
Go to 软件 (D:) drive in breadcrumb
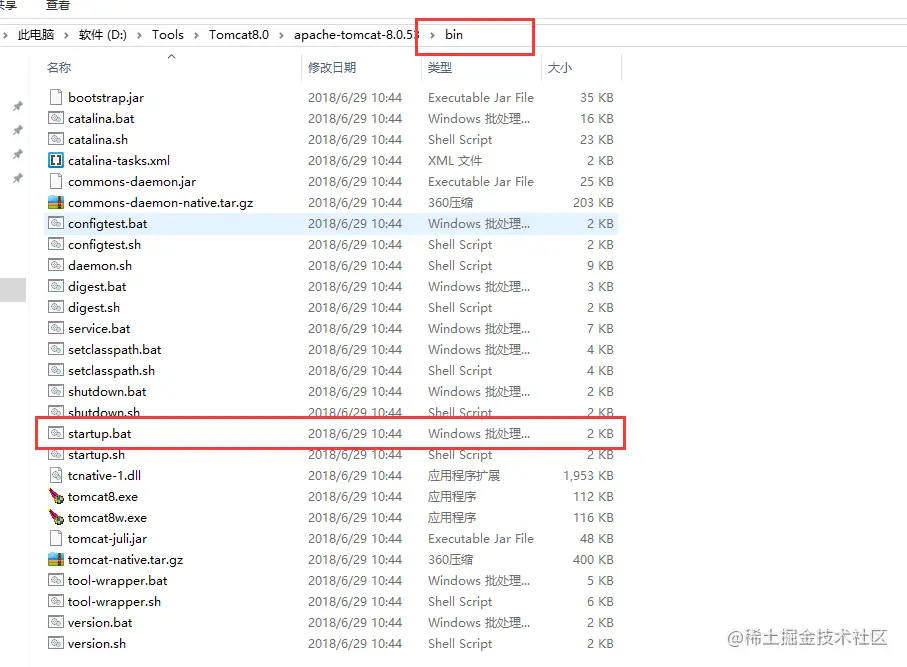(102, 35)
